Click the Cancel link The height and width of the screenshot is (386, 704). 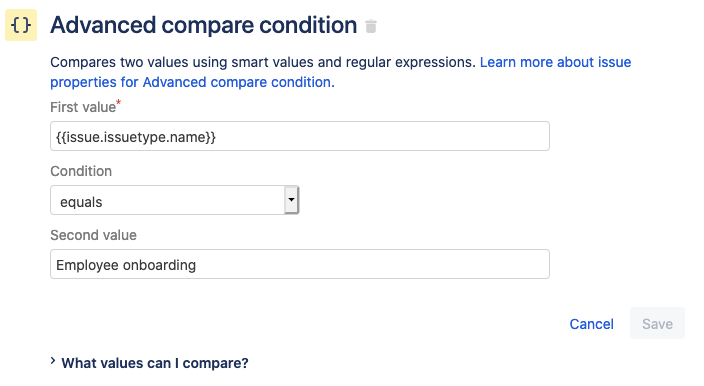point(591,324)
